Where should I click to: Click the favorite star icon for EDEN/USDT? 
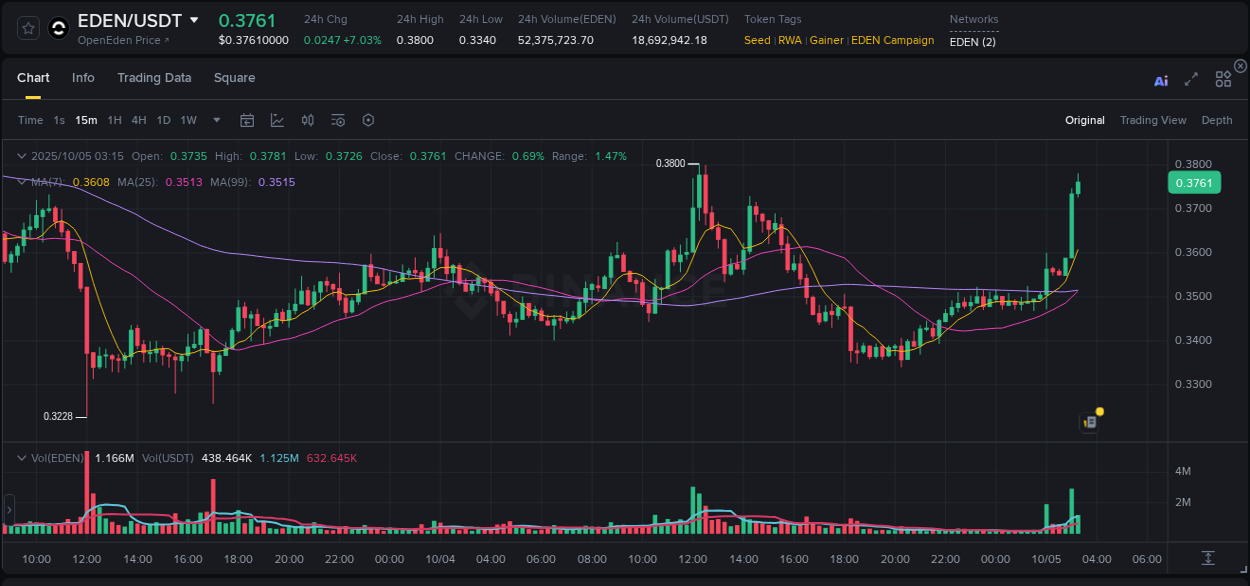(26, 27)
